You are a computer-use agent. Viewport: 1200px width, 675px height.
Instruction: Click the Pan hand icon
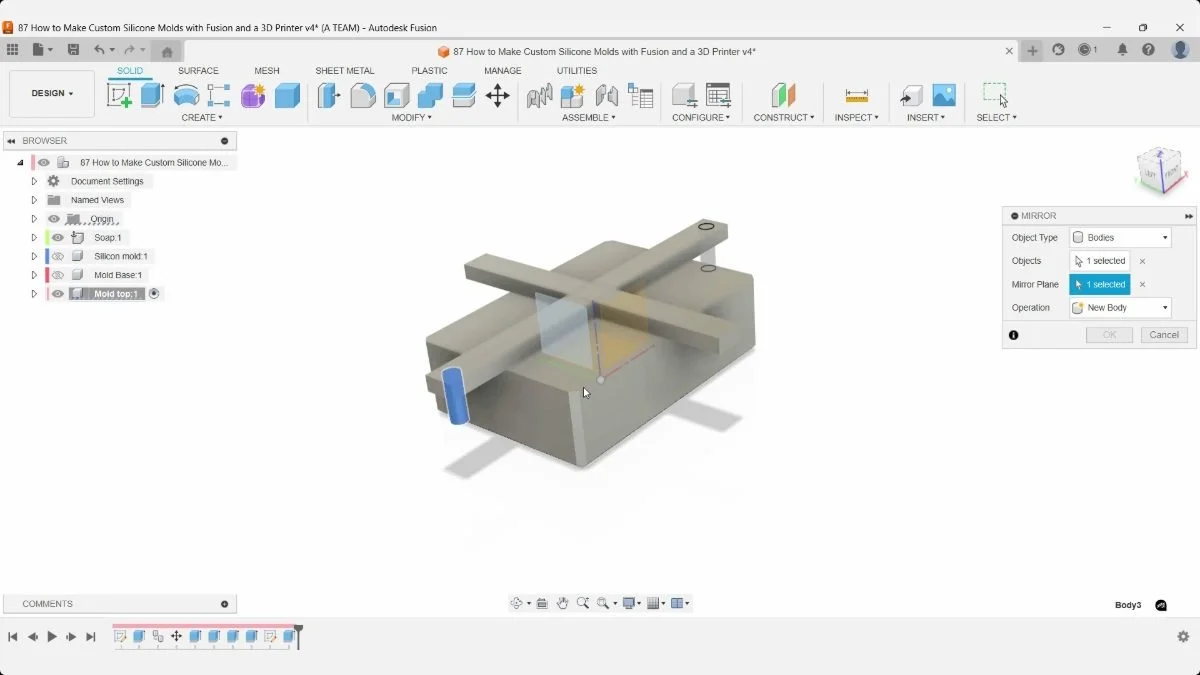[x=563, y=603]
